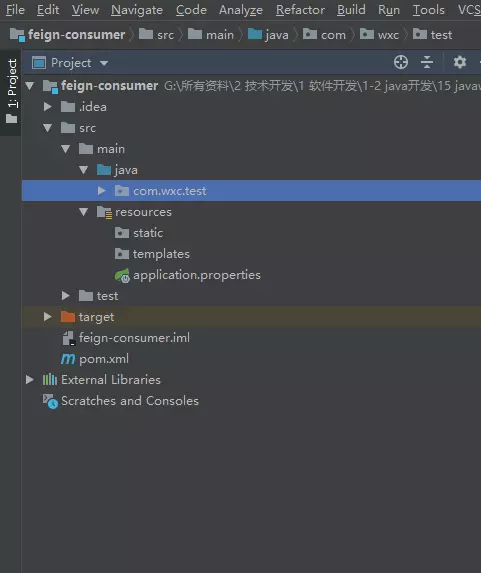Click feign-consumer module icon in tree root
Screen dimensions: 481x573
click(50, 87)
